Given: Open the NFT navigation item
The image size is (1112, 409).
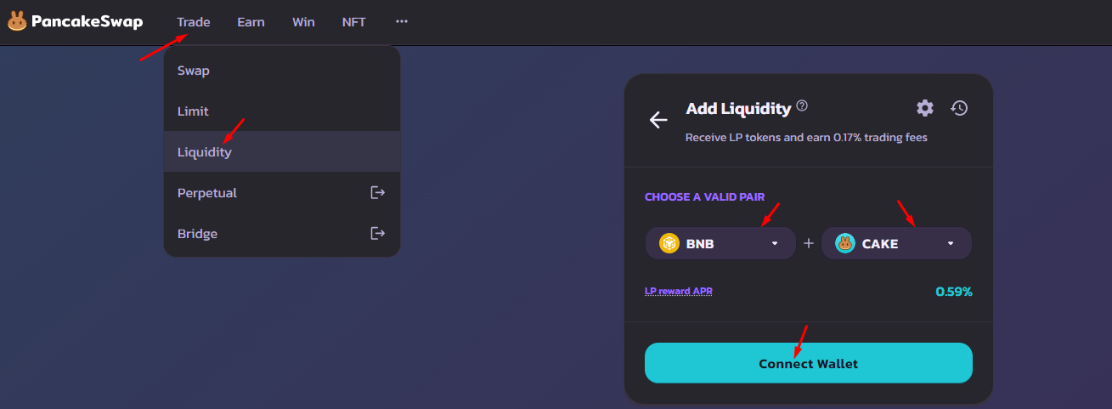Looking at the screenshot, I should point(354,22).
